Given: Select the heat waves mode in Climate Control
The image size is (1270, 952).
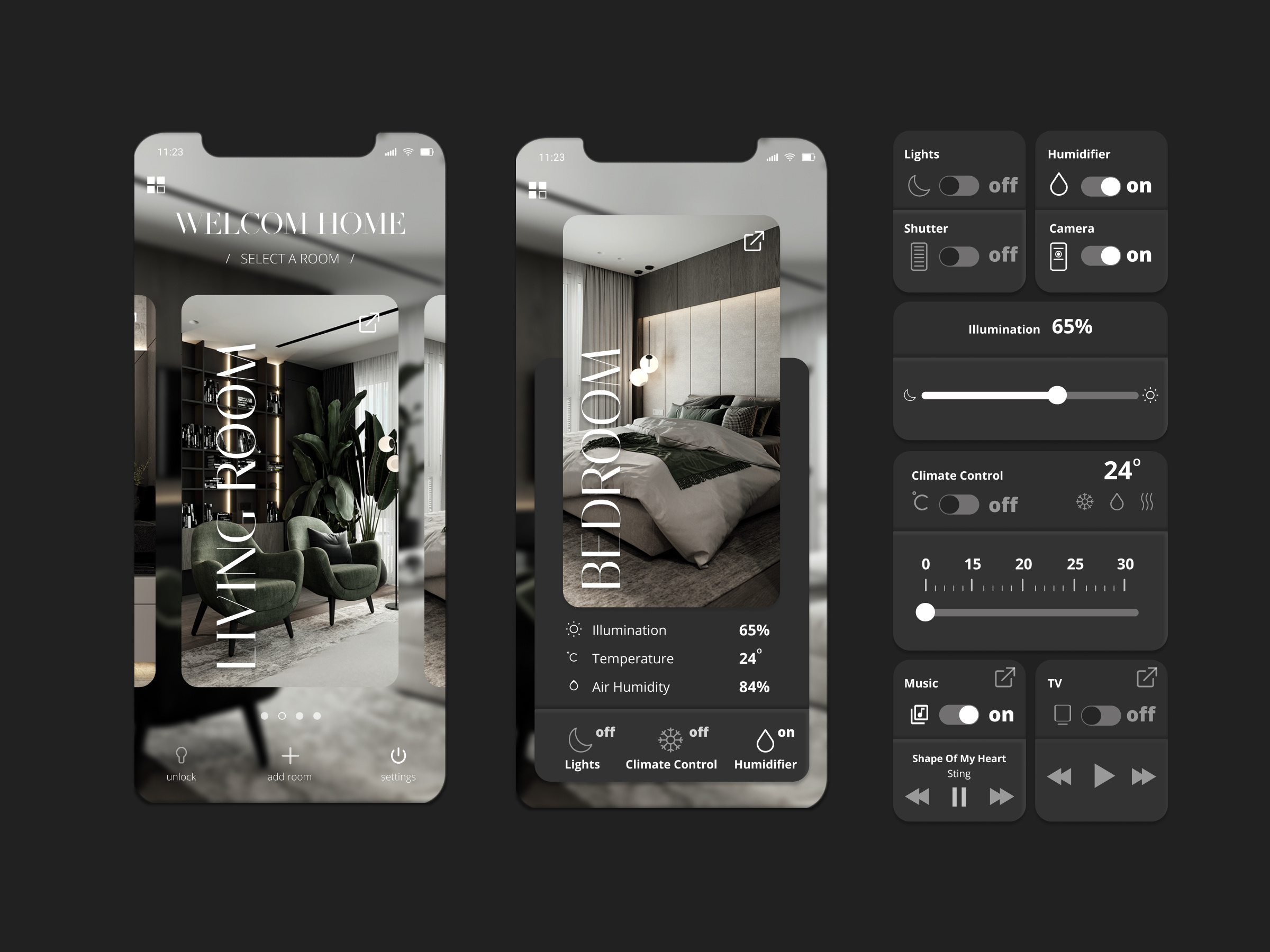Looking at the screenshot, I should pyautogui.click(x=1147, y=502).
